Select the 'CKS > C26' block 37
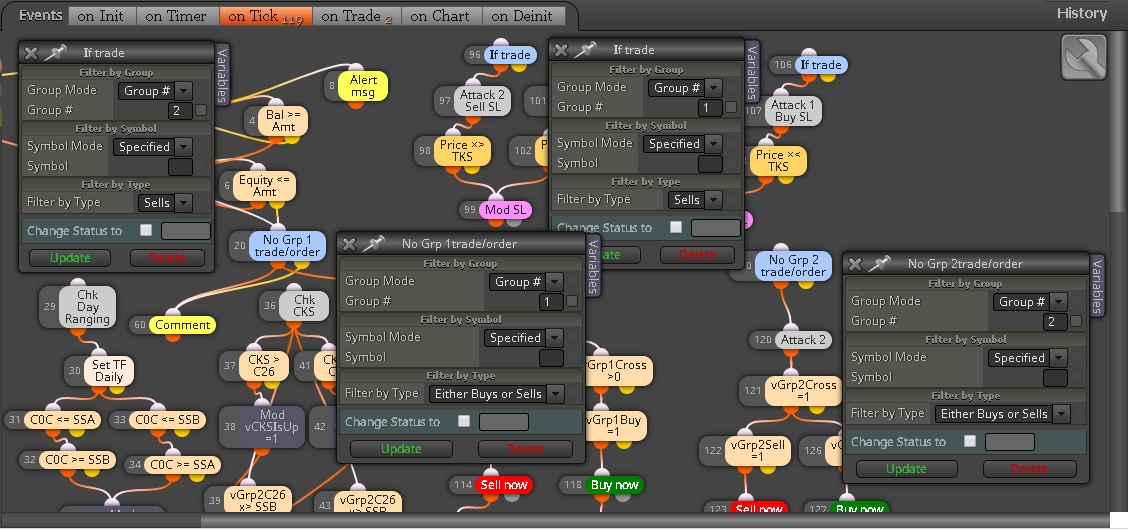This screenshot has height=529, width=1128. point(266,366)
